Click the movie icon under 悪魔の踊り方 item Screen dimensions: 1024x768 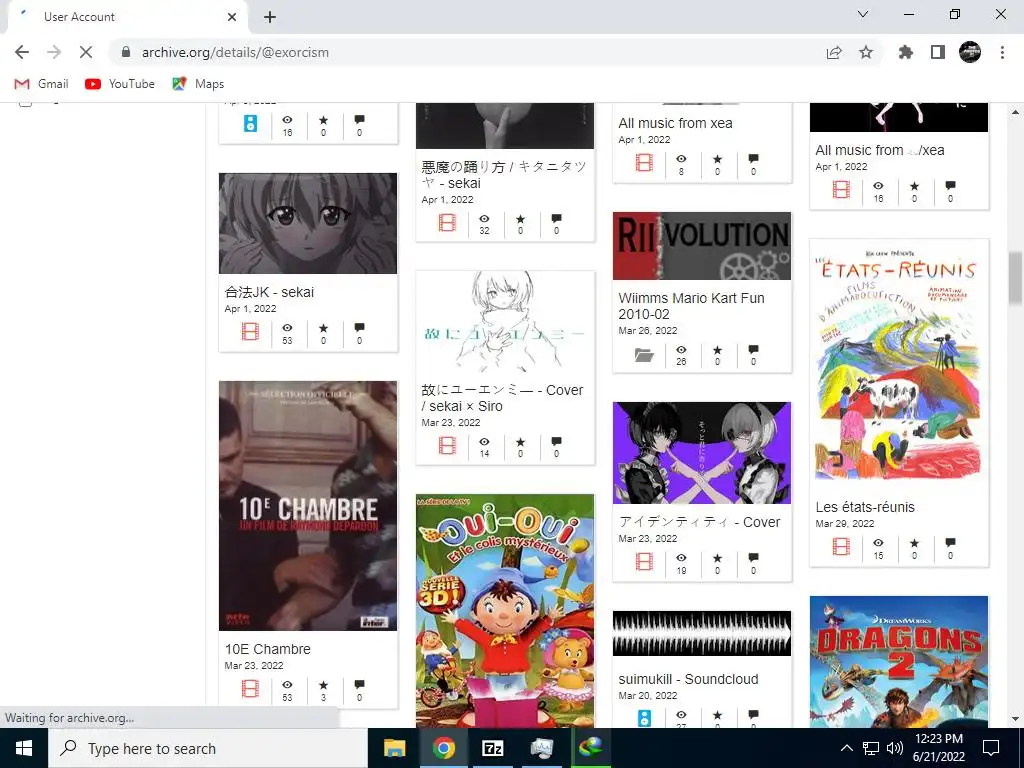pos(447,223)
